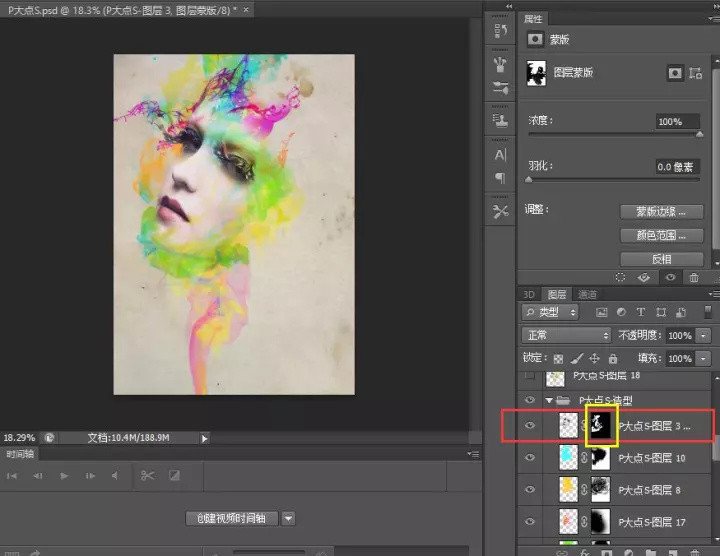The image size is (720, 556).
Task: Click the pixel mask button in Properties
Action: click(676, 73)
